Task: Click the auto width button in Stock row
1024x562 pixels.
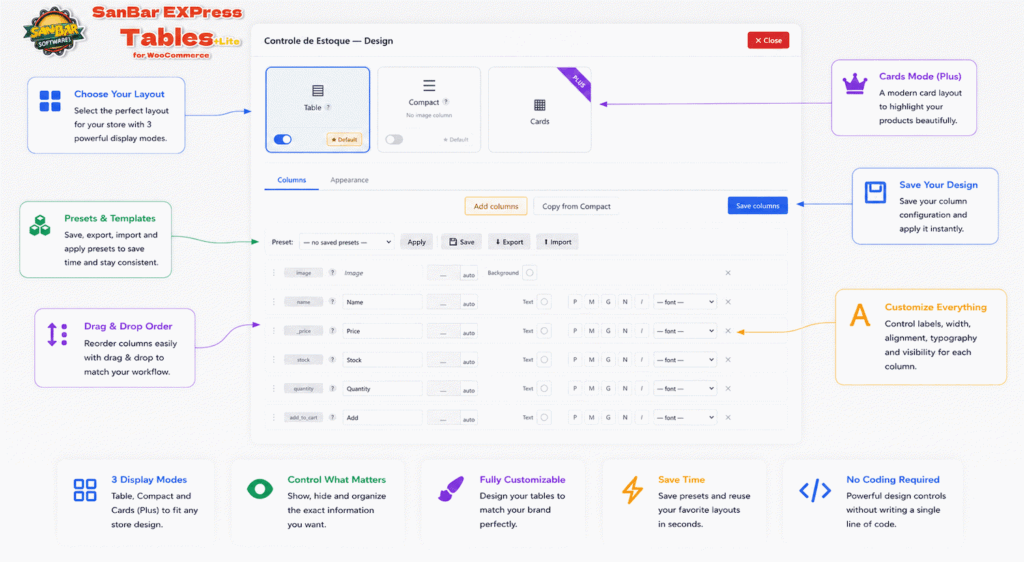Action: pyautogui.click(x=469, y=361)
